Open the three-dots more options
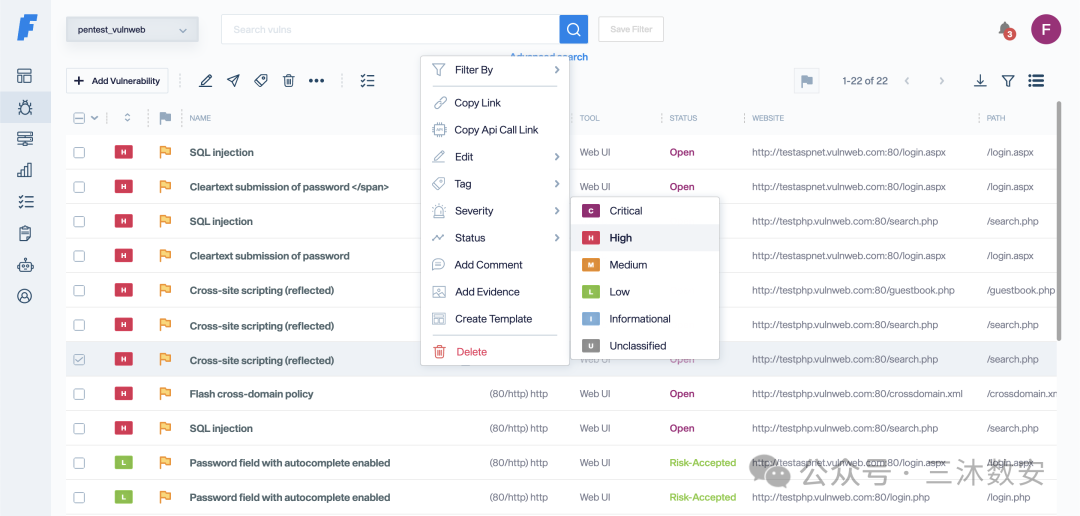 click(316, 81)
